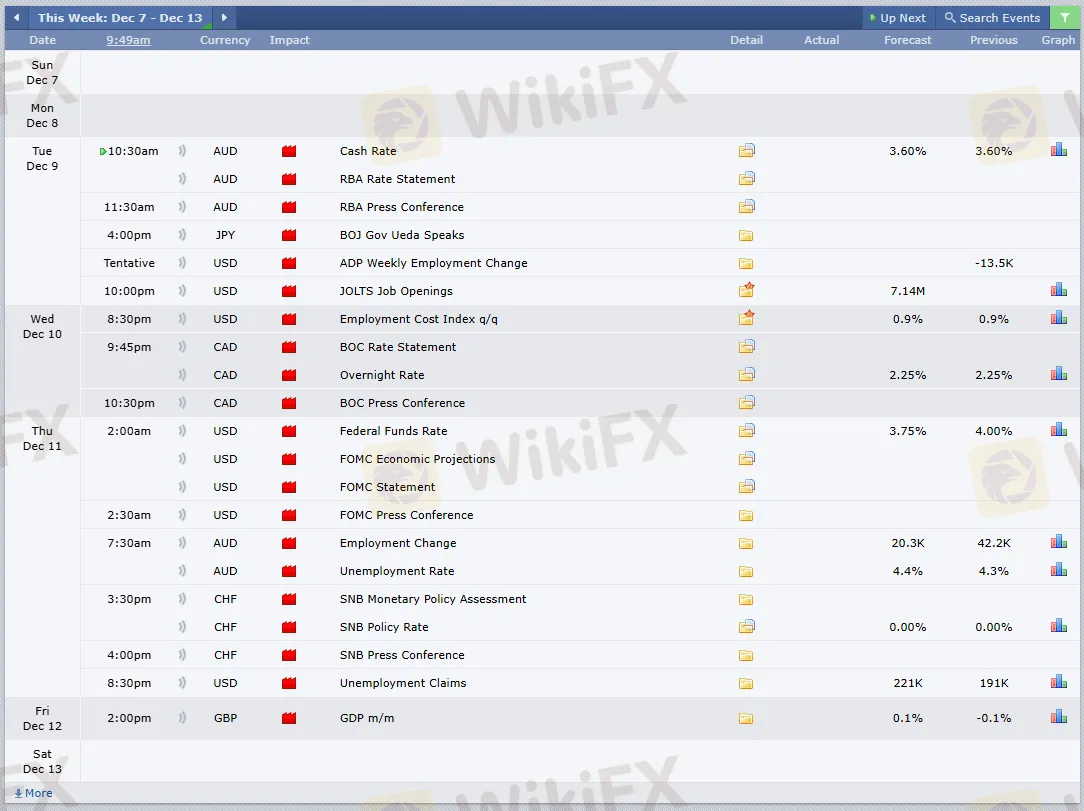Toggle sound alert for FOMC Press Conference

click(x=183, y=515)
